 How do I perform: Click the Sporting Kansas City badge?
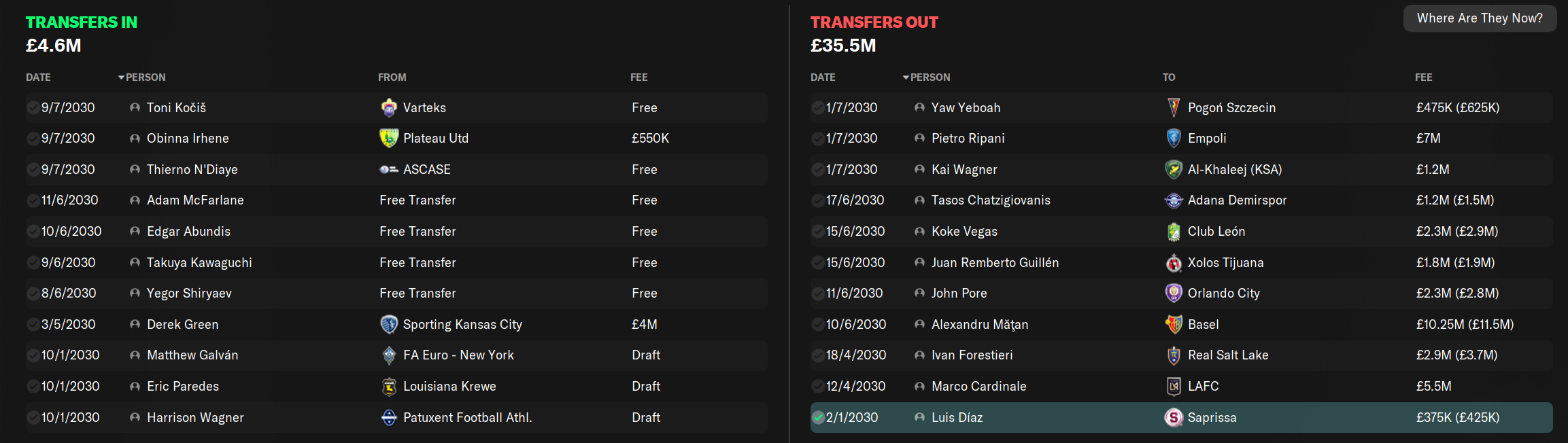(389, 324)
